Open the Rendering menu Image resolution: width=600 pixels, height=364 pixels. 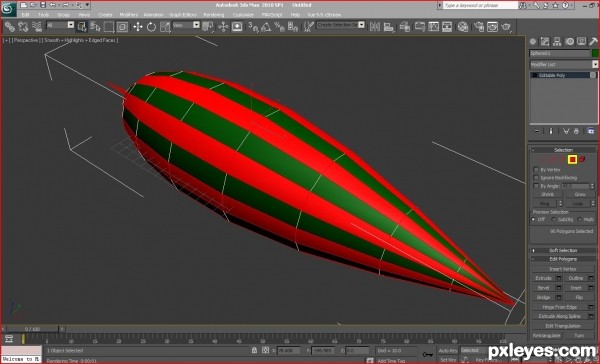[x=214, y=15]
